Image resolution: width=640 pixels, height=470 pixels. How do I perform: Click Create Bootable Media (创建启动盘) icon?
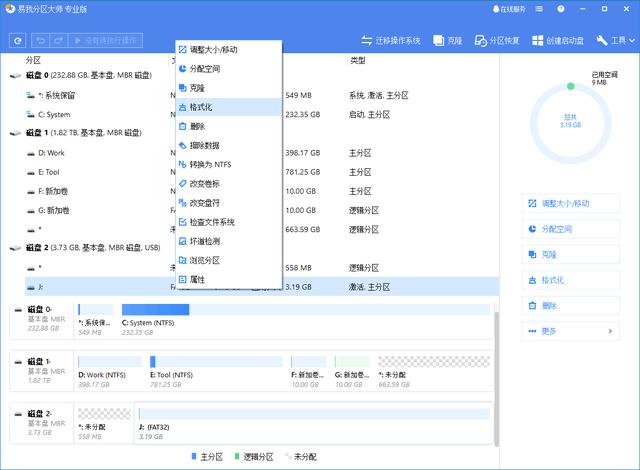[558, 41]
